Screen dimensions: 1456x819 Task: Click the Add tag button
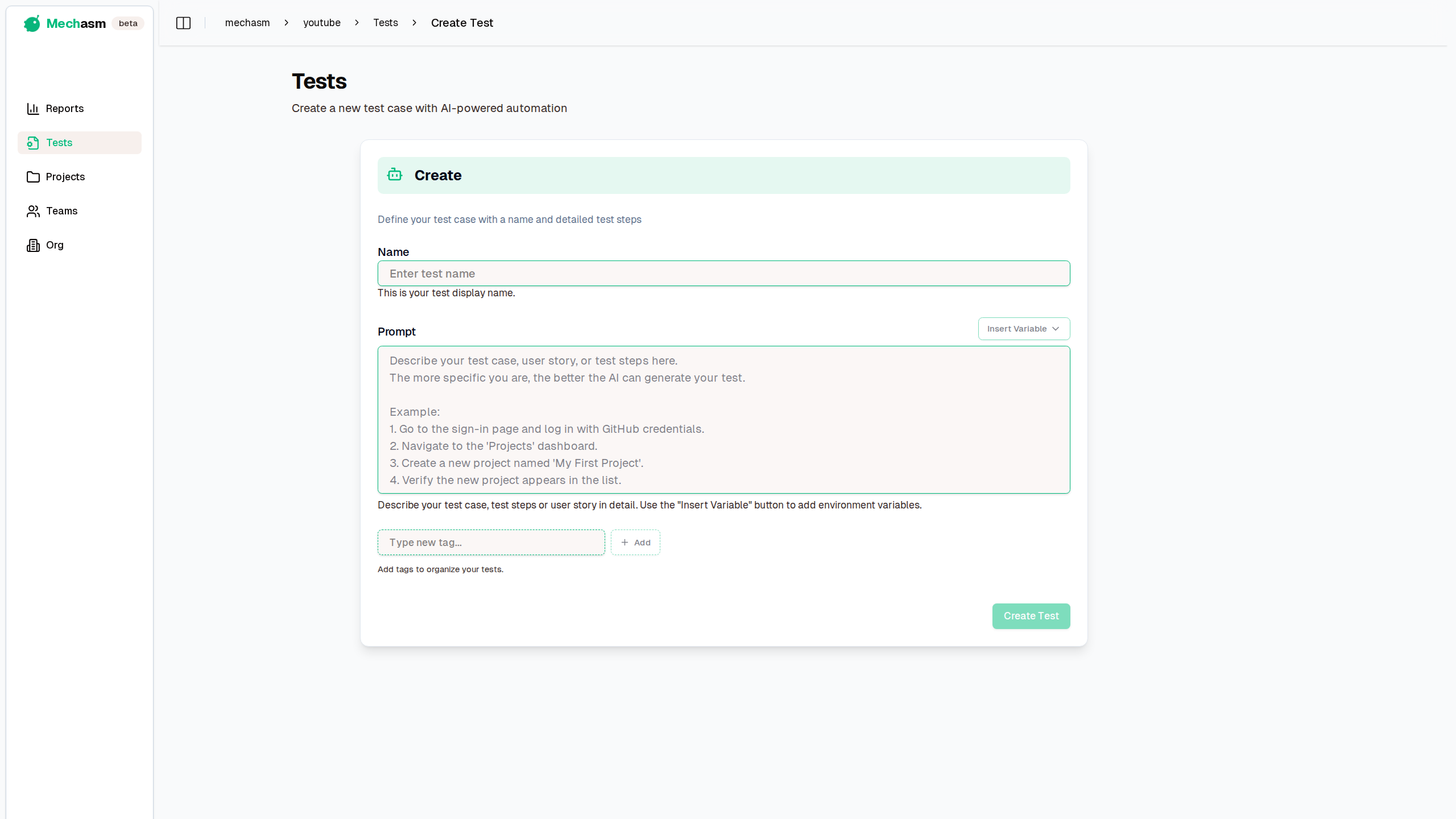(636, 543)
